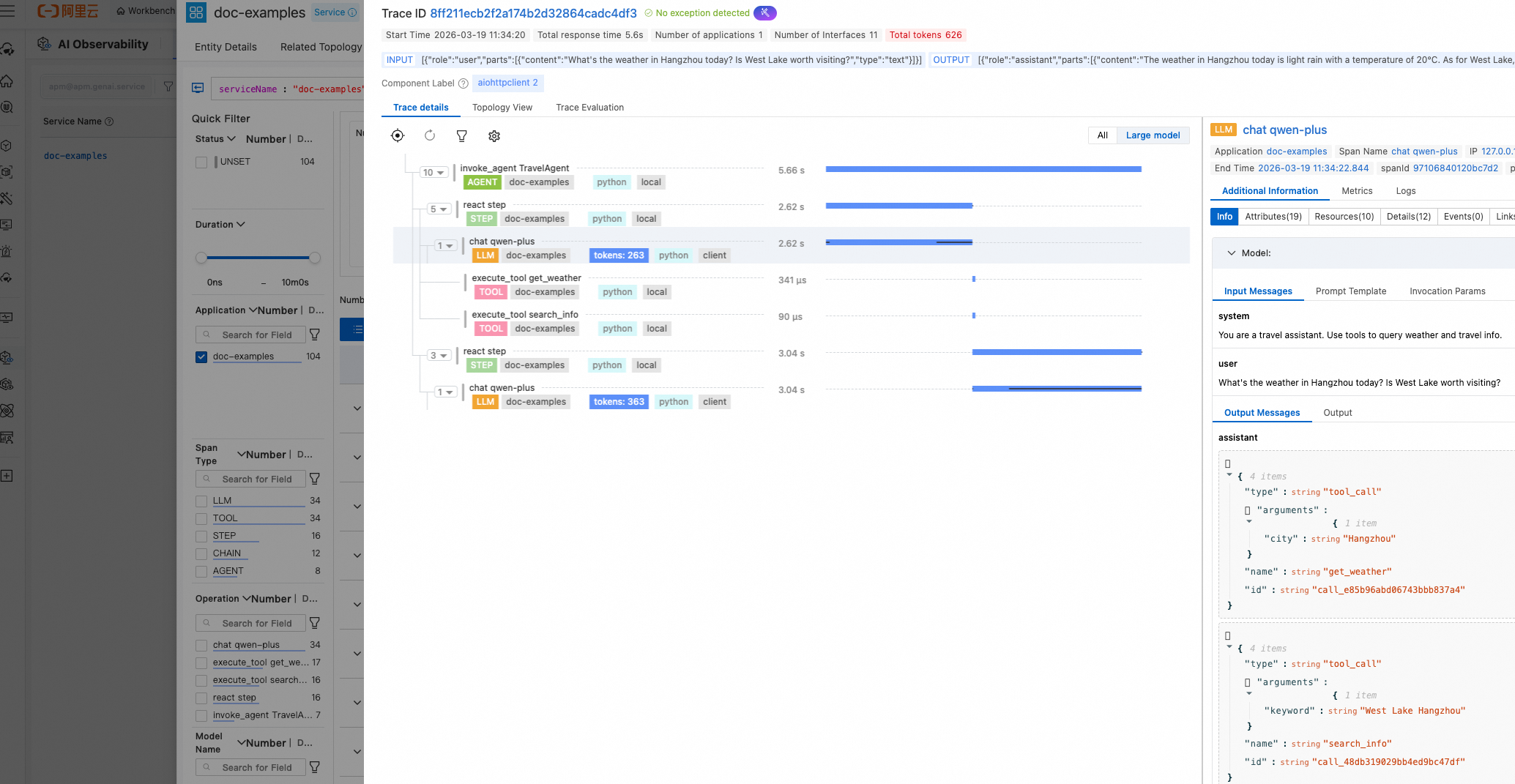Click funnel icon next to Application search field

click(x=315, y=335)
